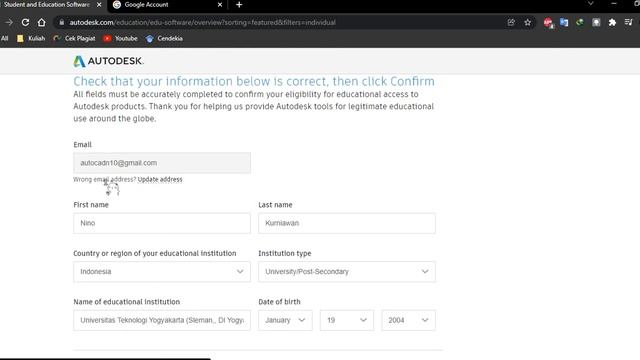Open the Kuliah bookmark folder
Screen dimensions: 640x360
(31, 38)
